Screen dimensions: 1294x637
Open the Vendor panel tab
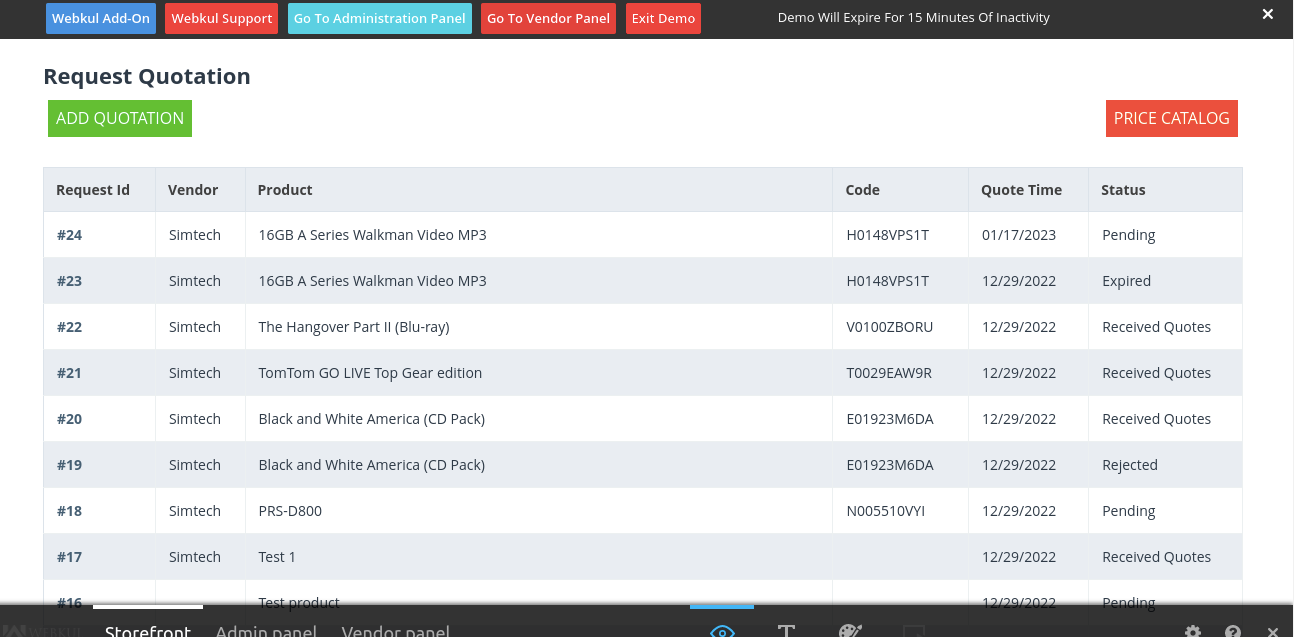395,630
